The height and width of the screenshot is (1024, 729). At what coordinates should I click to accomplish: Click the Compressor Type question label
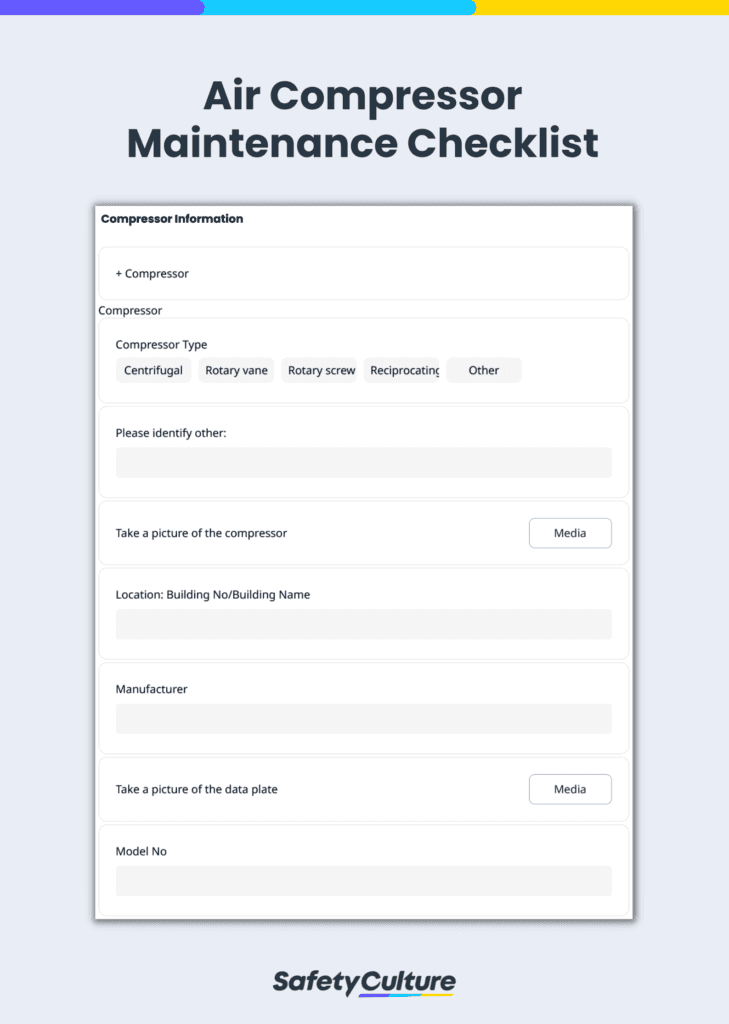coord(161,344)
